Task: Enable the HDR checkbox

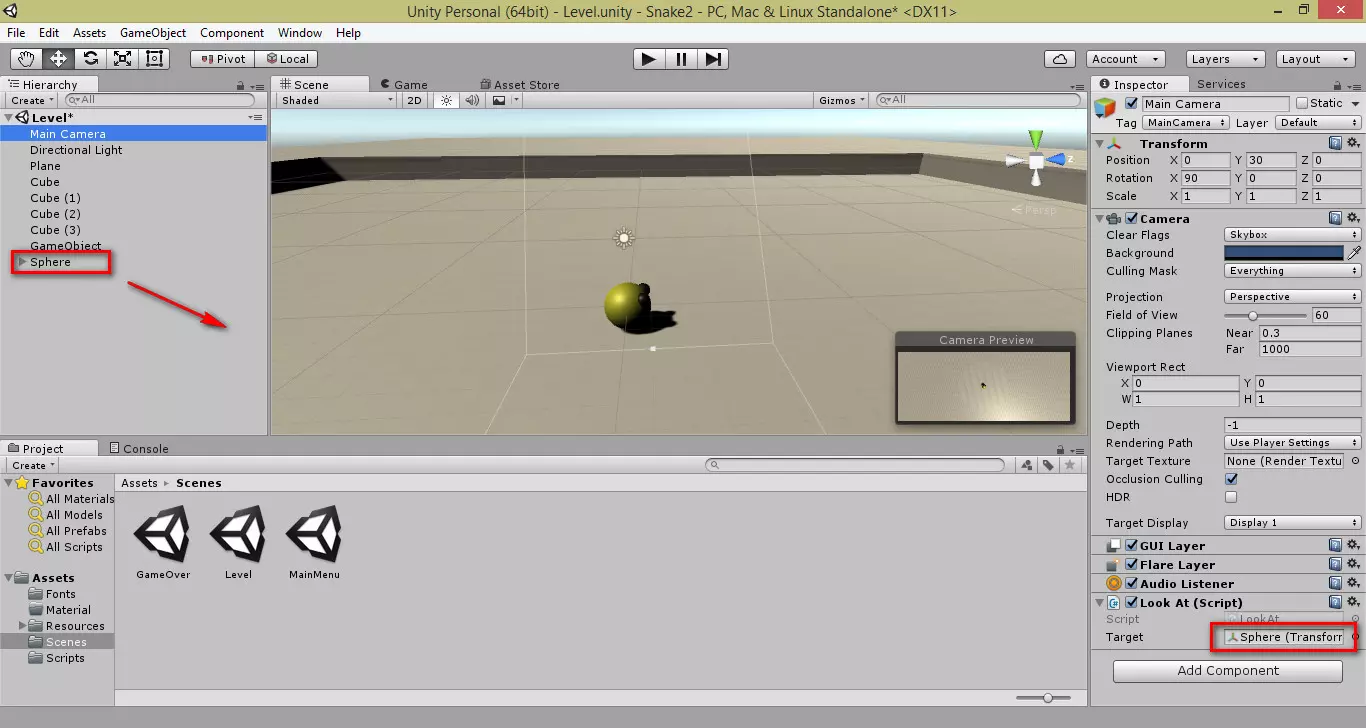Action: coord(1231,497)
